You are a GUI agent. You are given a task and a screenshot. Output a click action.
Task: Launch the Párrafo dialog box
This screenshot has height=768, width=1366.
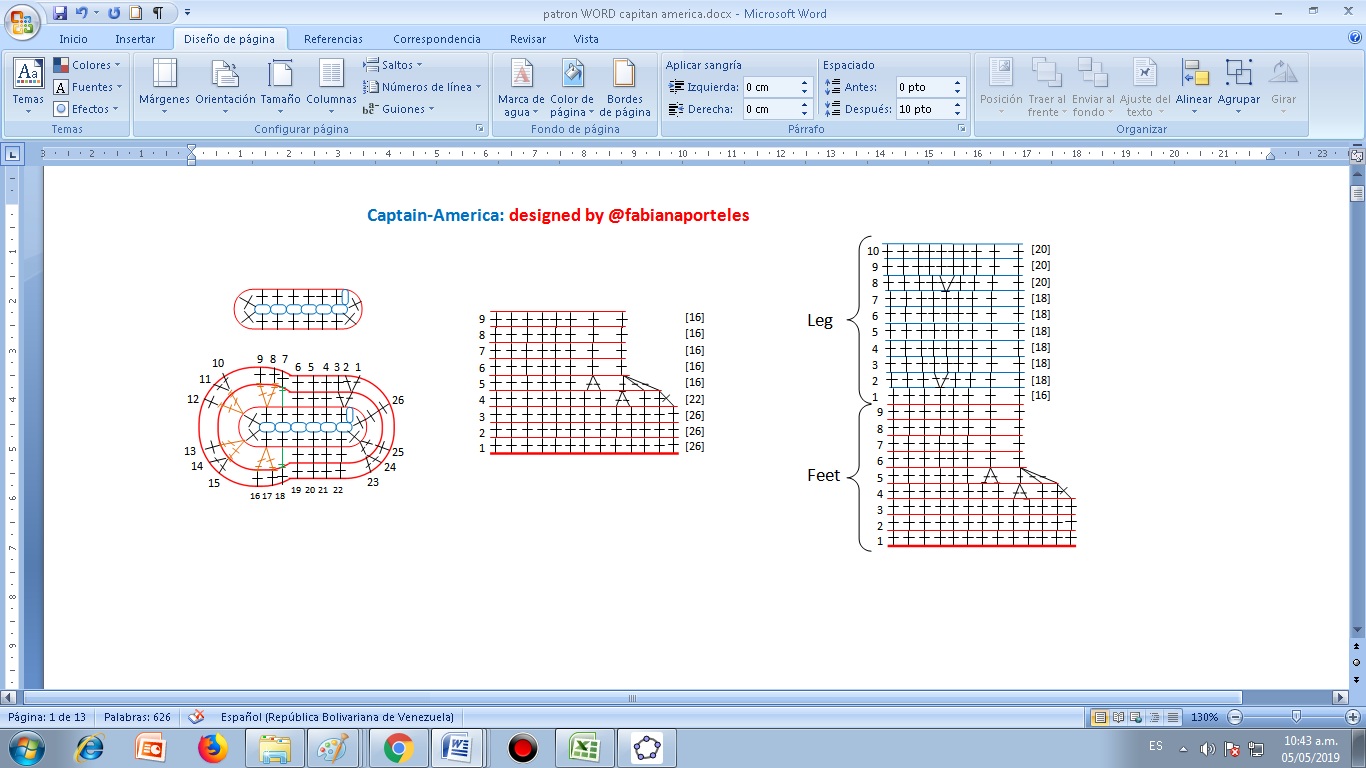[962, 129]
